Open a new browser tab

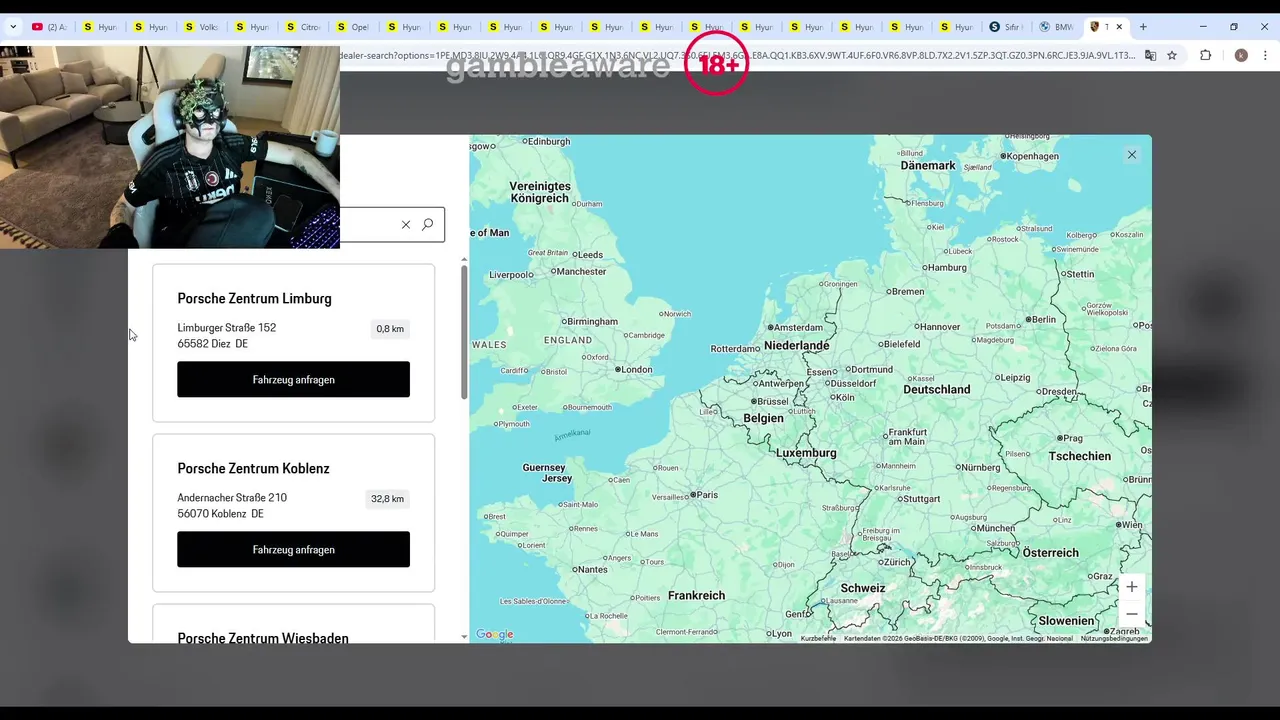pyautogui.click(x=1143, y=27)
